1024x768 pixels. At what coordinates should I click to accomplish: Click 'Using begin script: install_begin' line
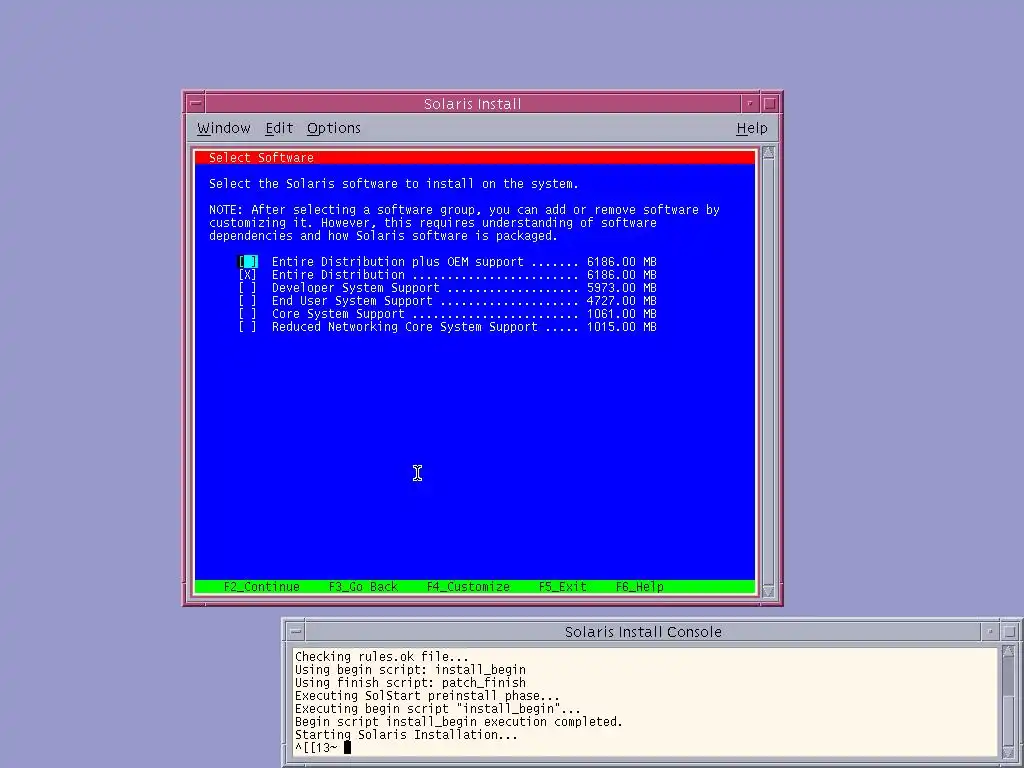point(410,669)
